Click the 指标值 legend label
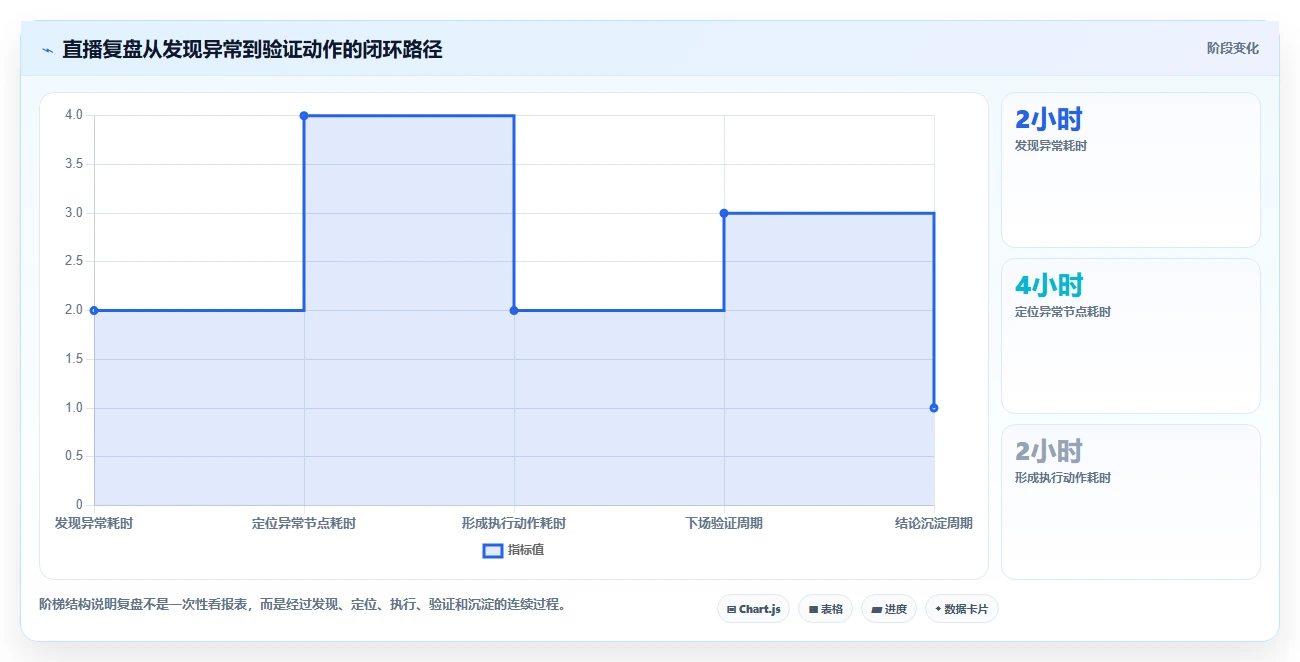 tap(526, 550)
